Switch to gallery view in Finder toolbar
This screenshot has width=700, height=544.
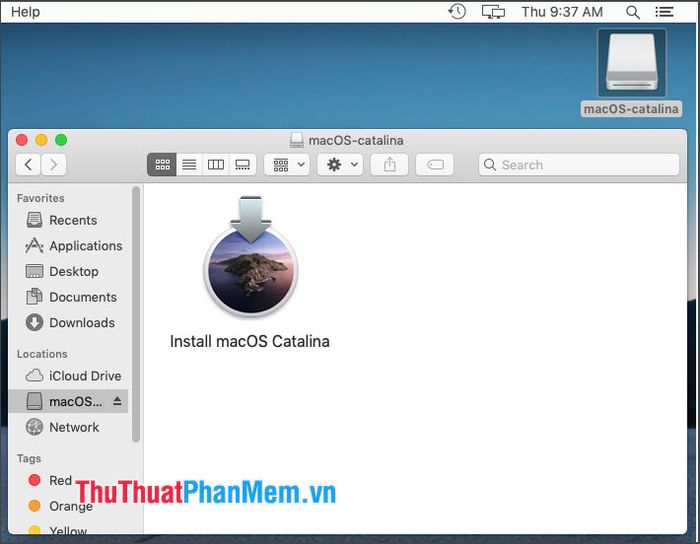(243, 165)
